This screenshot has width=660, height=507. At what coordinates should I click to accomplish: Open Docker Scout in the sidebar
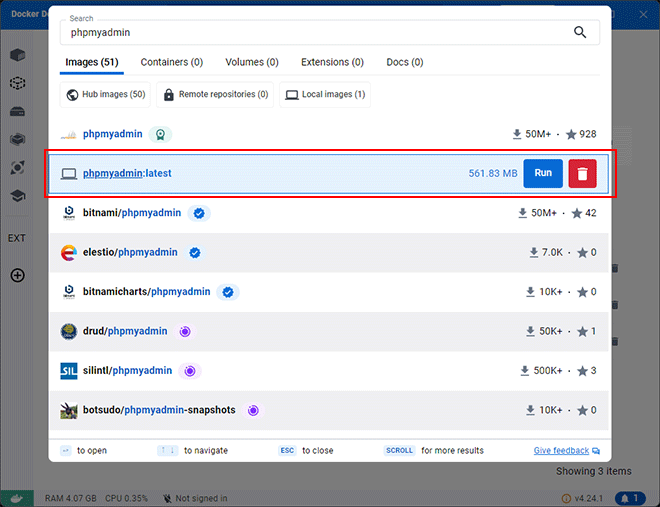(18, 167)
